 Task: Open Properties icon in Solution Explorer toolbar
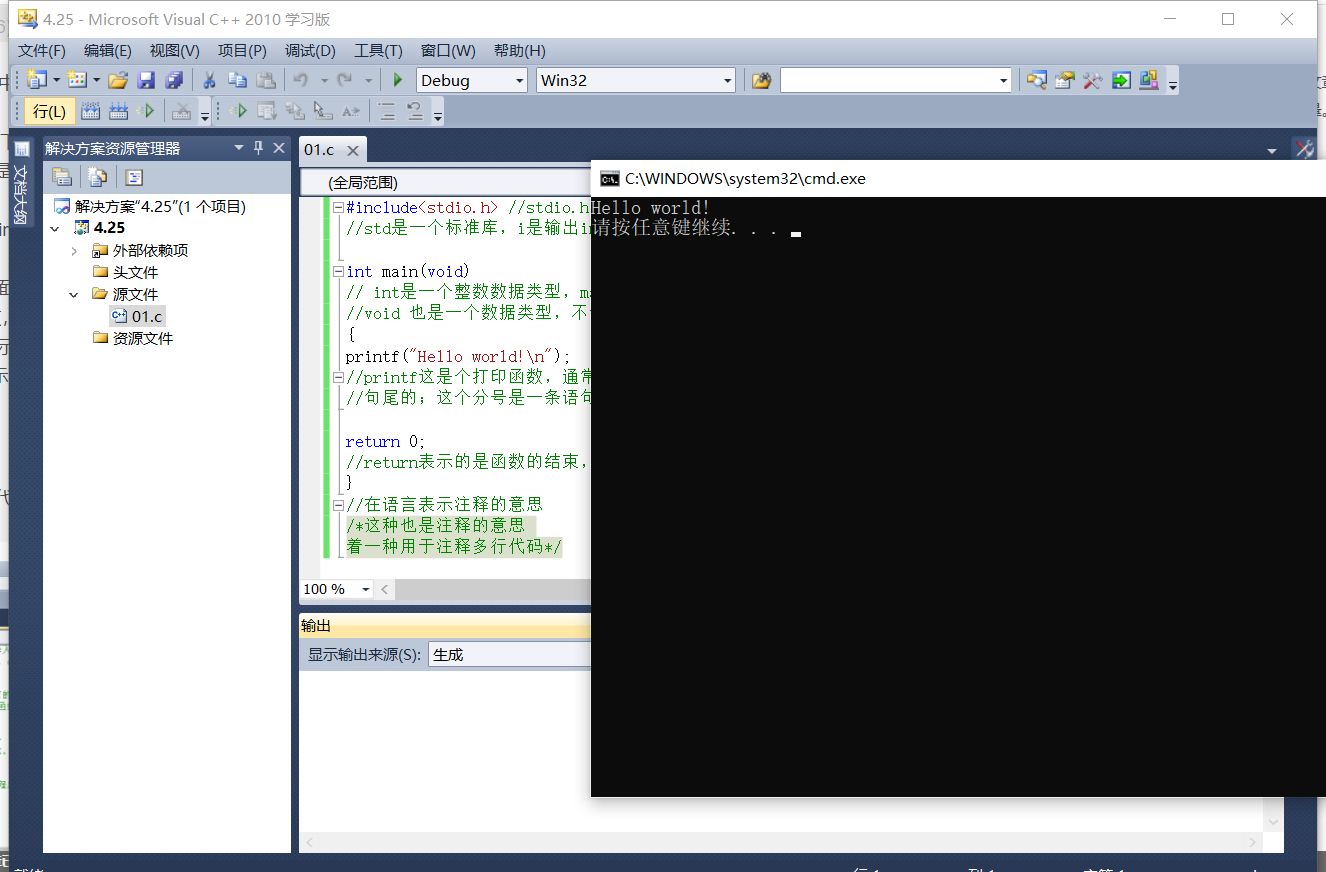61,176
